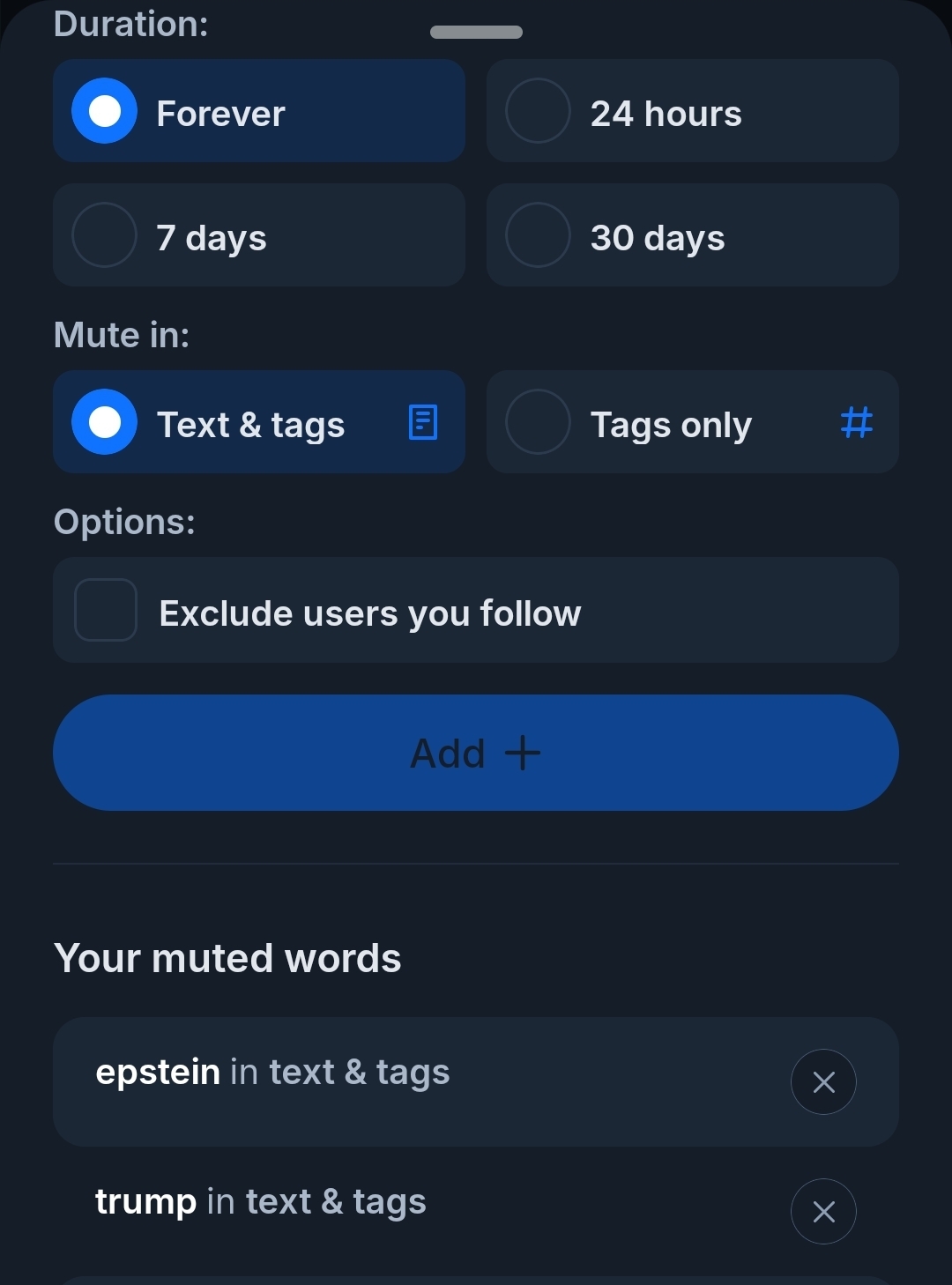
Task: Remove the muted word trump
Action: click(x=823, y=1211)
